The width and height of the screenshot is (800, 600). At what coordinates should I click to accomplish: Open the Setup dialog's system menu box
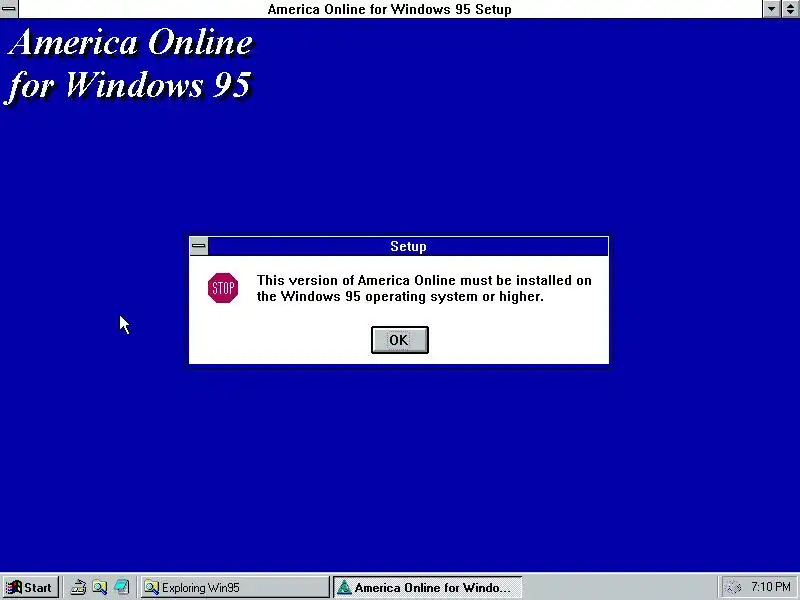coord(198,246)
